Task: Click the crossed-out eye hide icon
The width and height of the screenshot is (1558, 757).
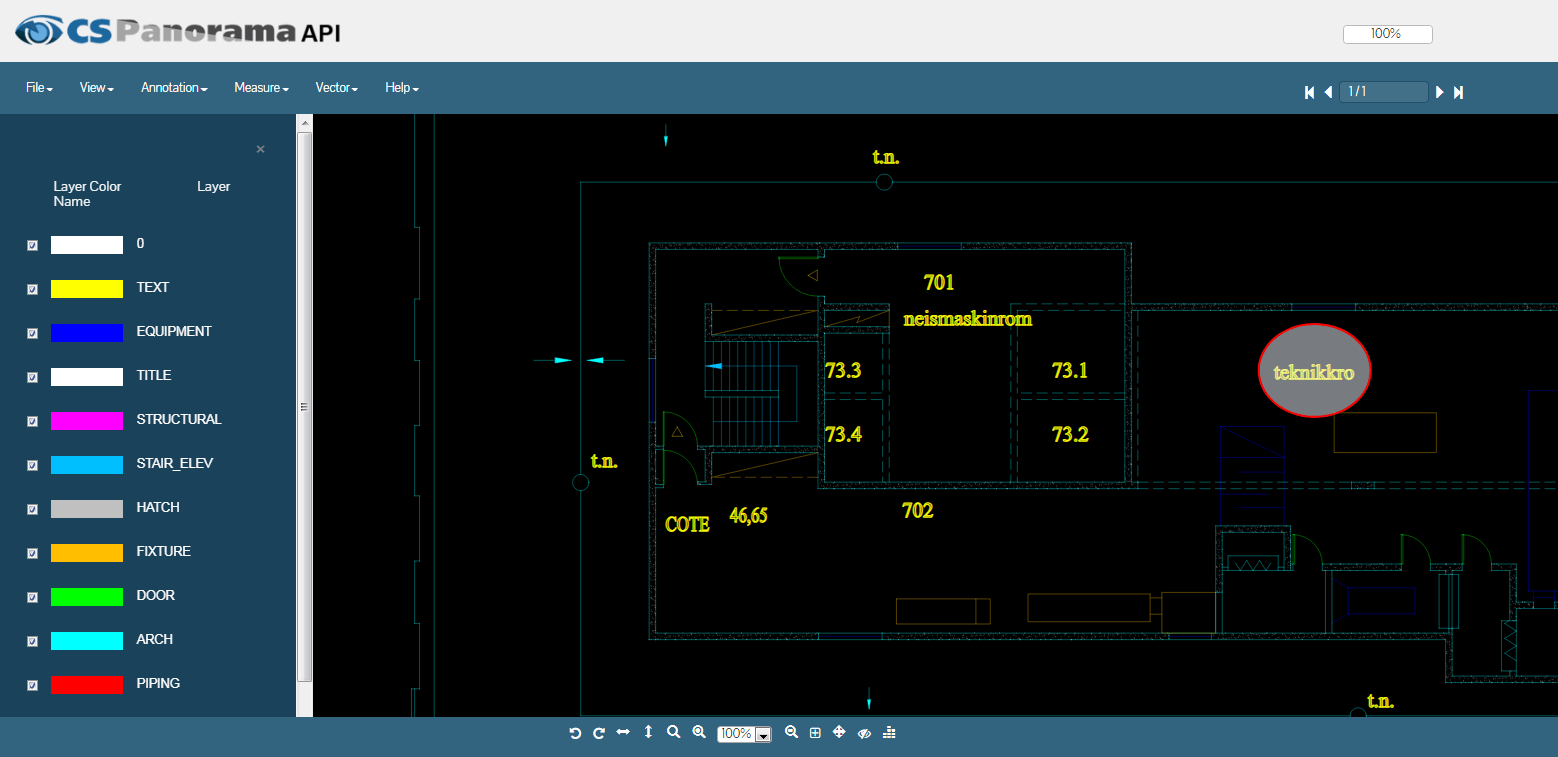Action: [865, 733]
